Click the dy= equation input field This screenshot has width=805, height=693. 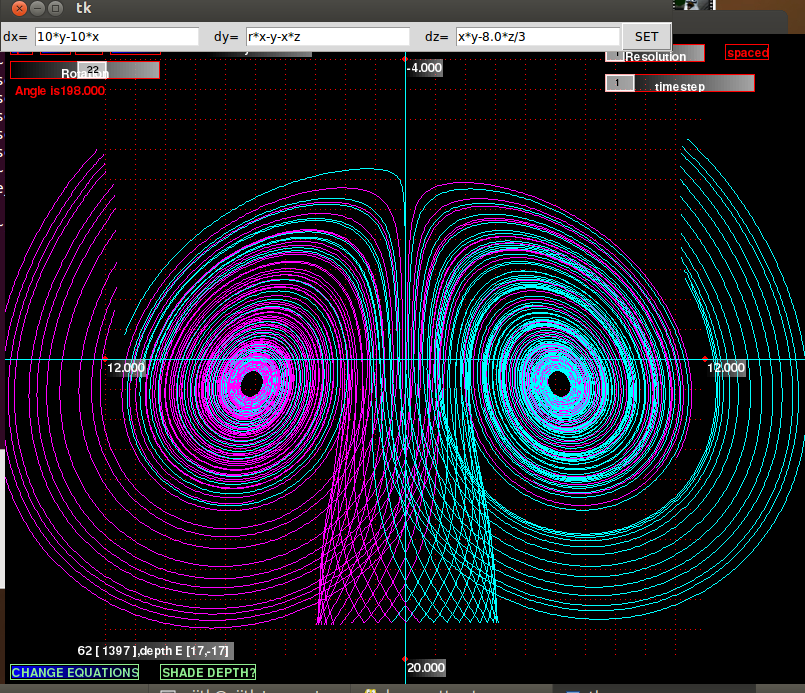click(x=330, y=36)
